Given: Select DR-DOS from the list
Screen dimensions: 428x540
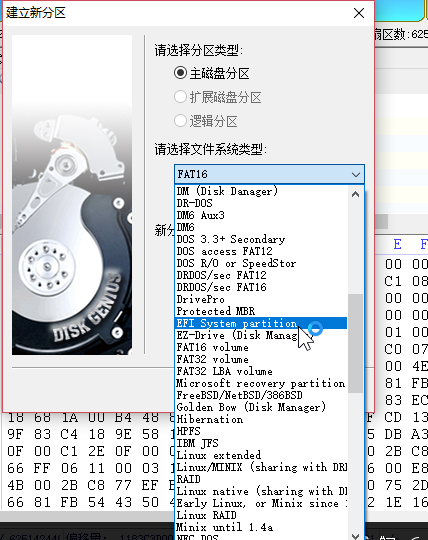Looking at the screenshot, I should pos(261,203).
